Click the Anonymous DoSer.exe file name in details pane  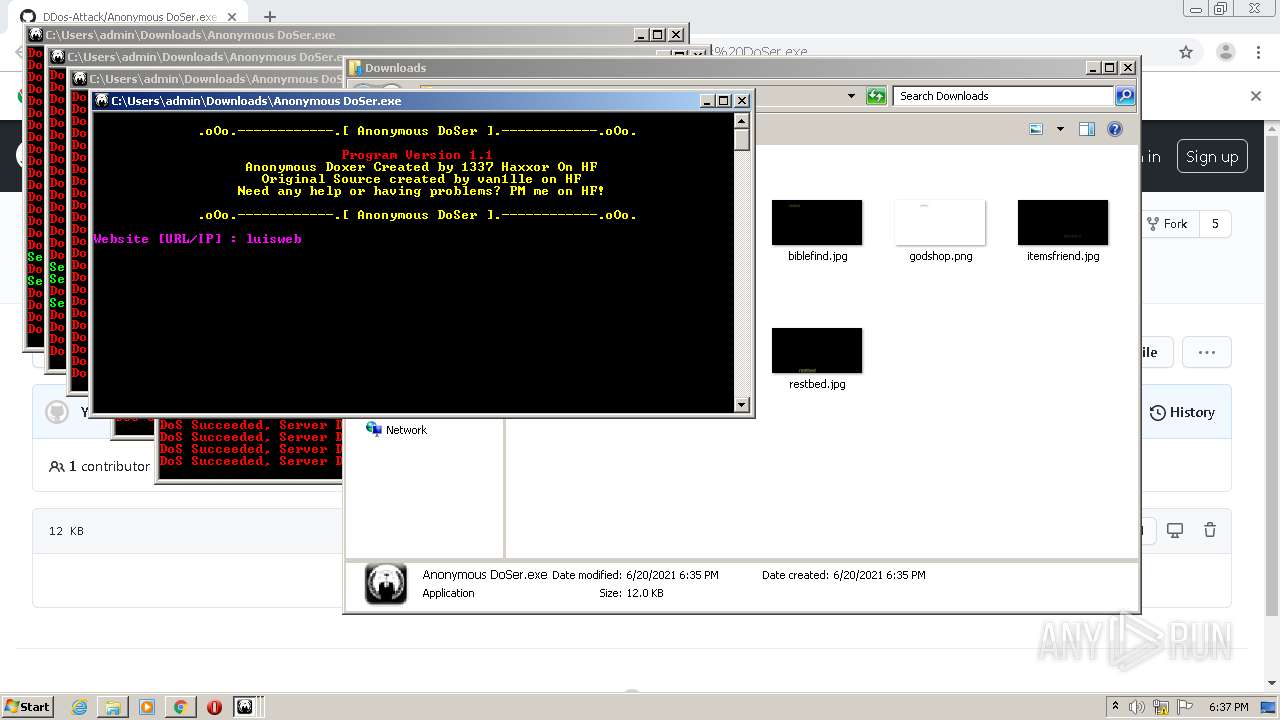485,575
